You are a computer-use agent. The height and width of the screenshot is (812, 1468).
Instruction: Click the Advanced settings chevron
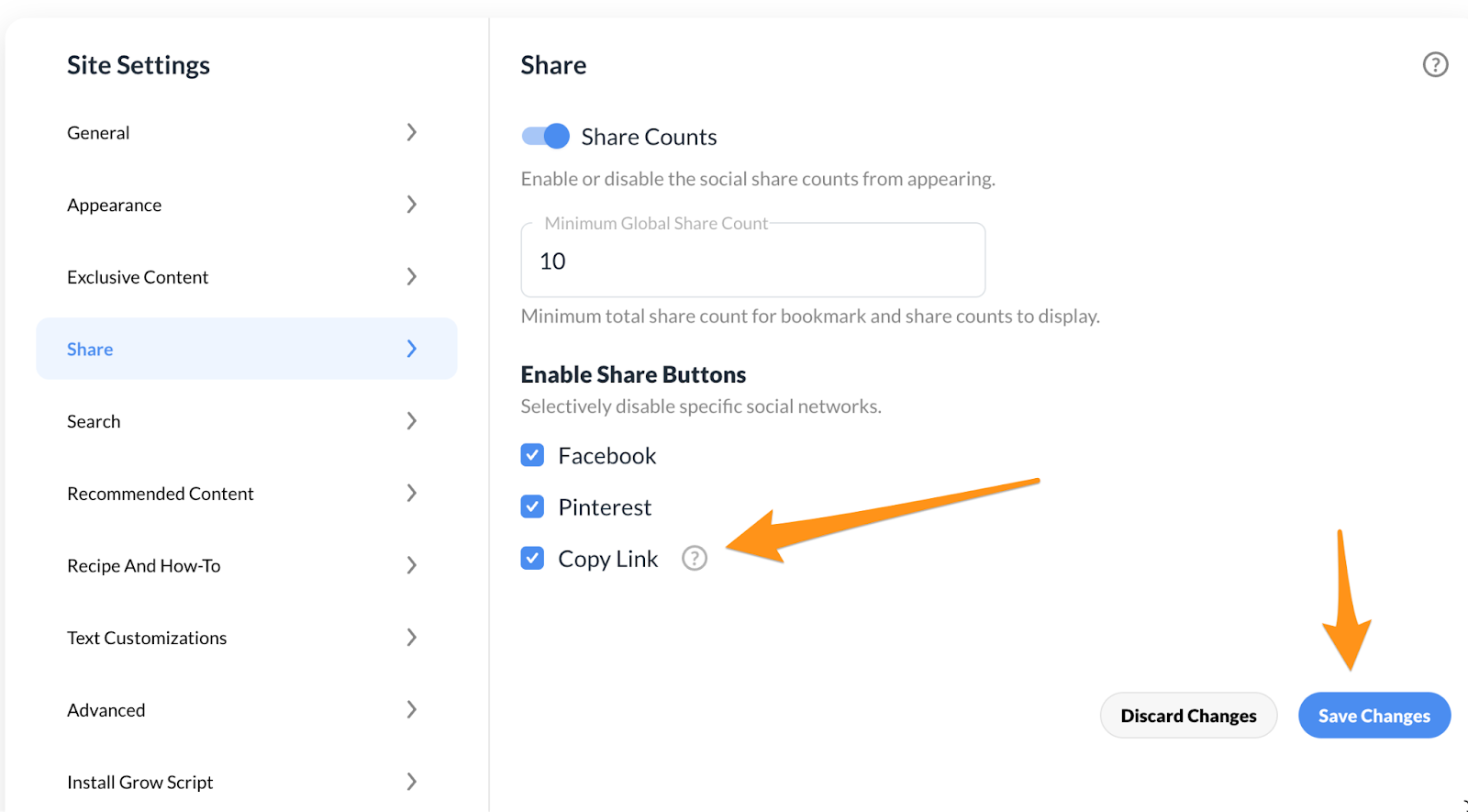[x=412, y=709]
